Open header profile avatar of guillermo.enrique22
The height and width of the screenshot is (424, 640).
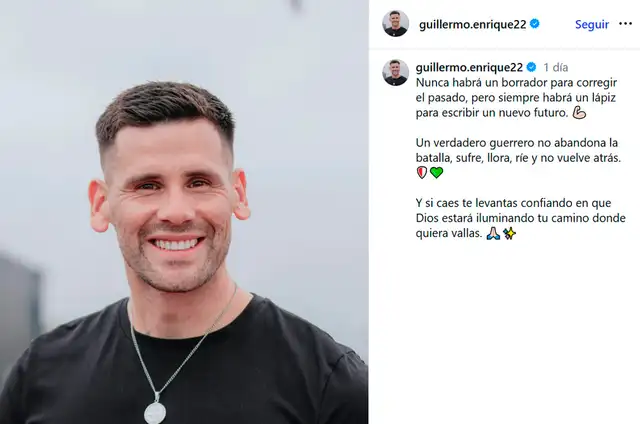tap(395, 24)
